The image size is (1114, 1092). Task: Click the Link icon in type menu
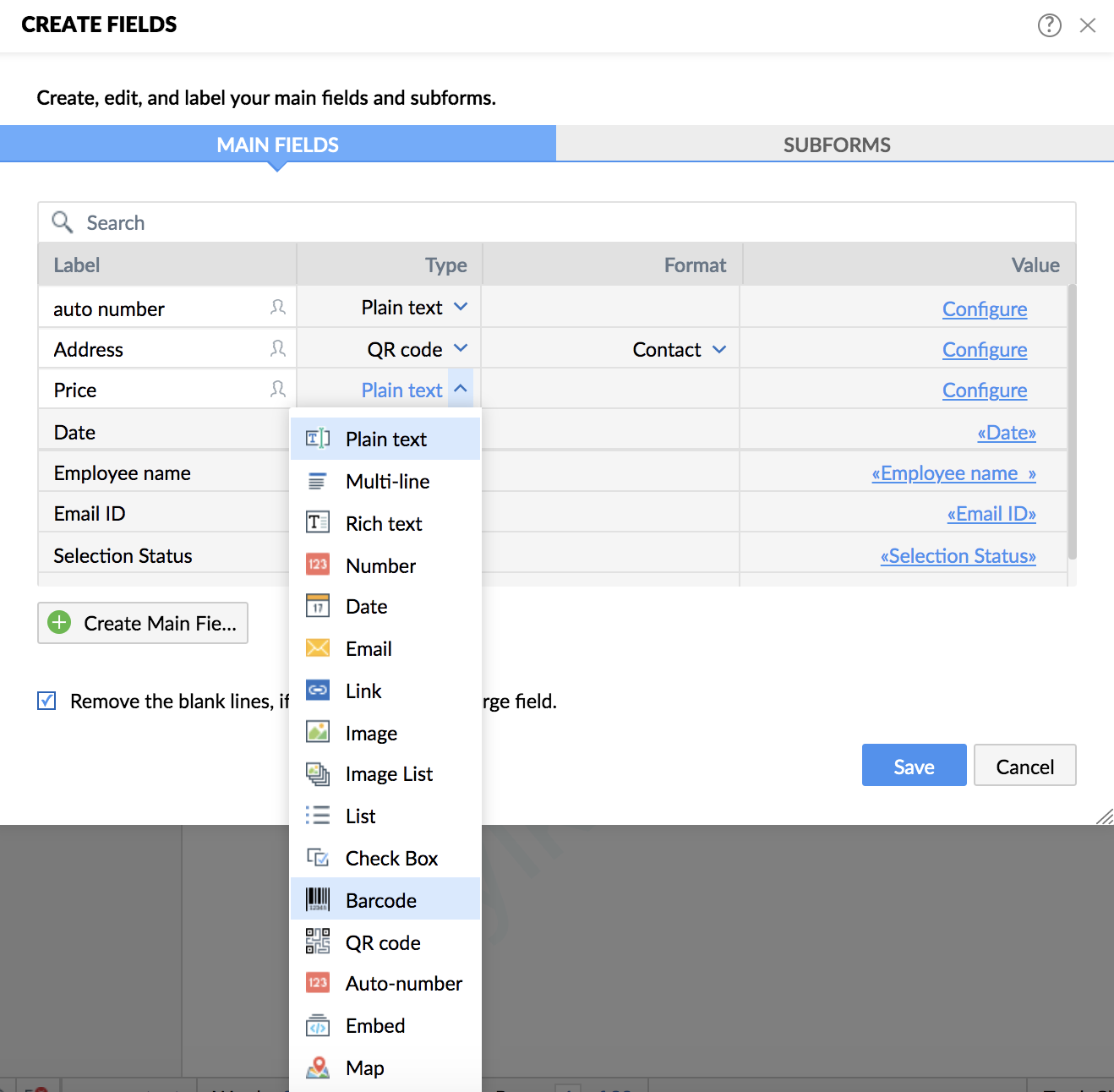[318, 691]
